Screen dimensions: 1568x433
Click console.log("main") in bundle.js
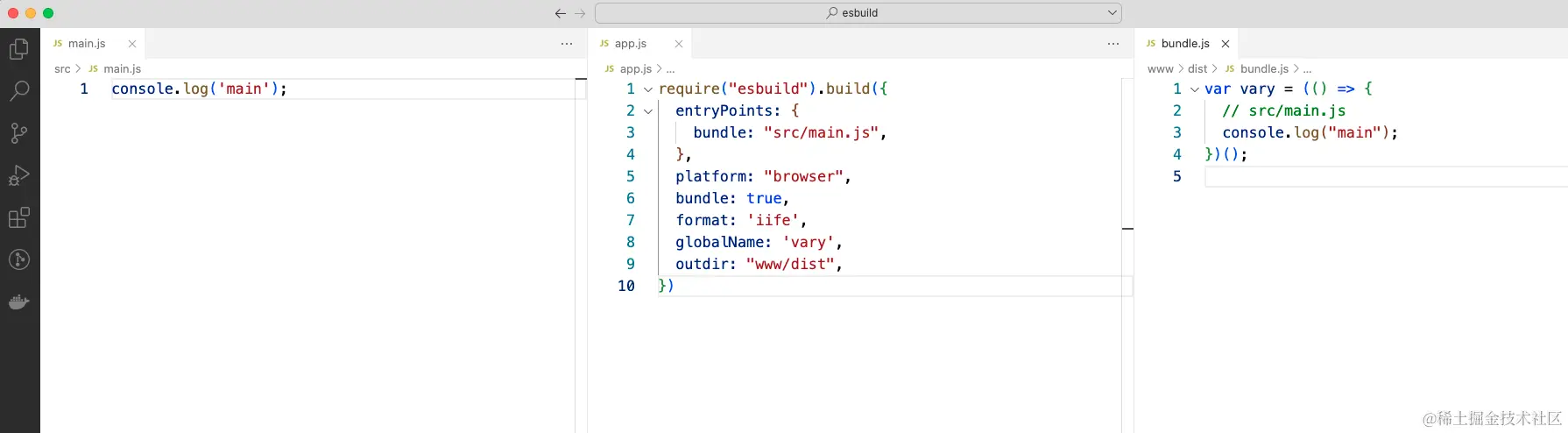[x=1310, y=132]
